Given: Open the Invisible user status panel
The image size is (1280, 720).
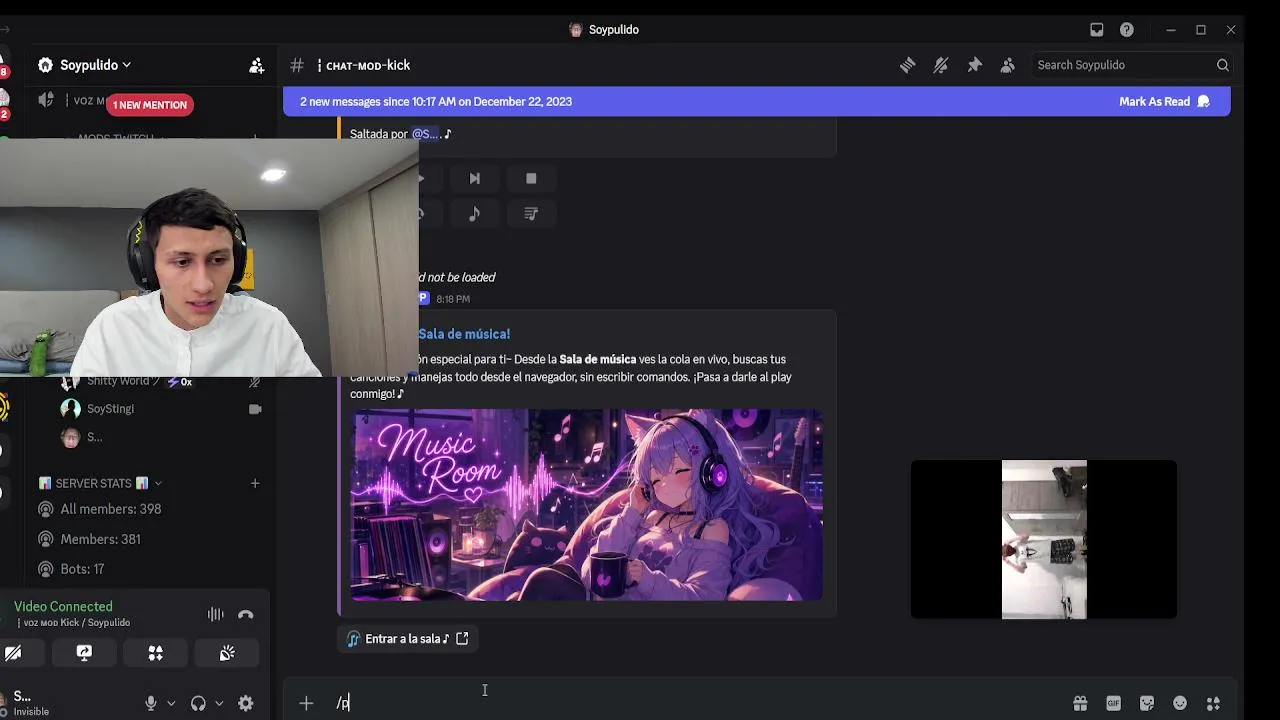Looking at the screenshot, I should [32, 703].
